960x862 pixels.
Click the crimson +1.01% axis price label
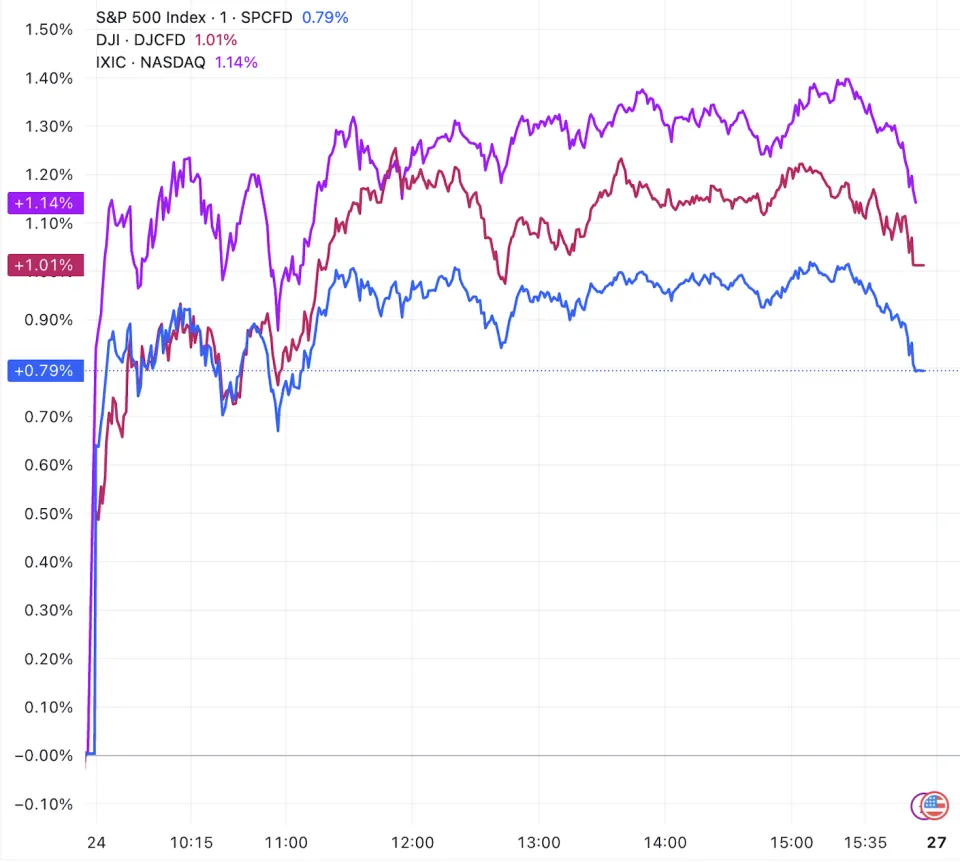point(44,265)
